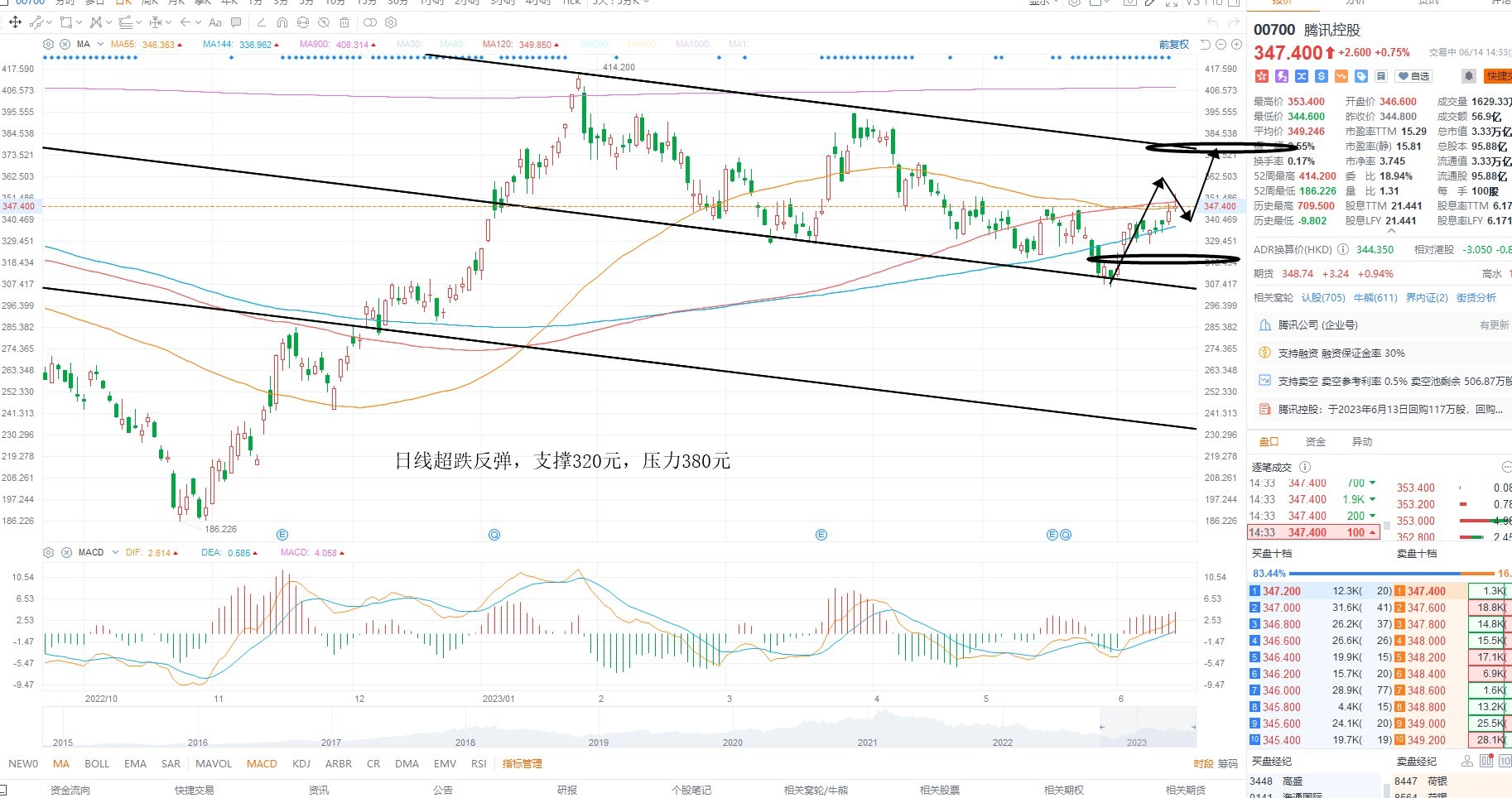Toggle magnet snap mode for drawings
The image size is (1512, 798).
click(282, 22)
